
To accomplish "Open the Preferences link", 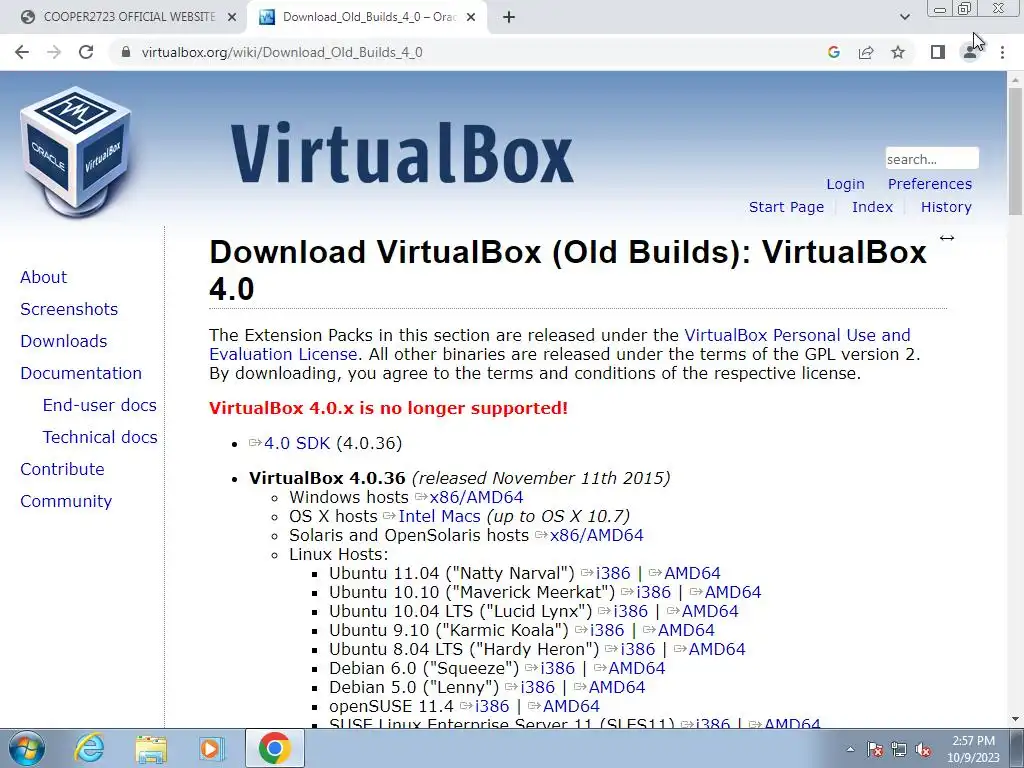I will coord(929,184).
